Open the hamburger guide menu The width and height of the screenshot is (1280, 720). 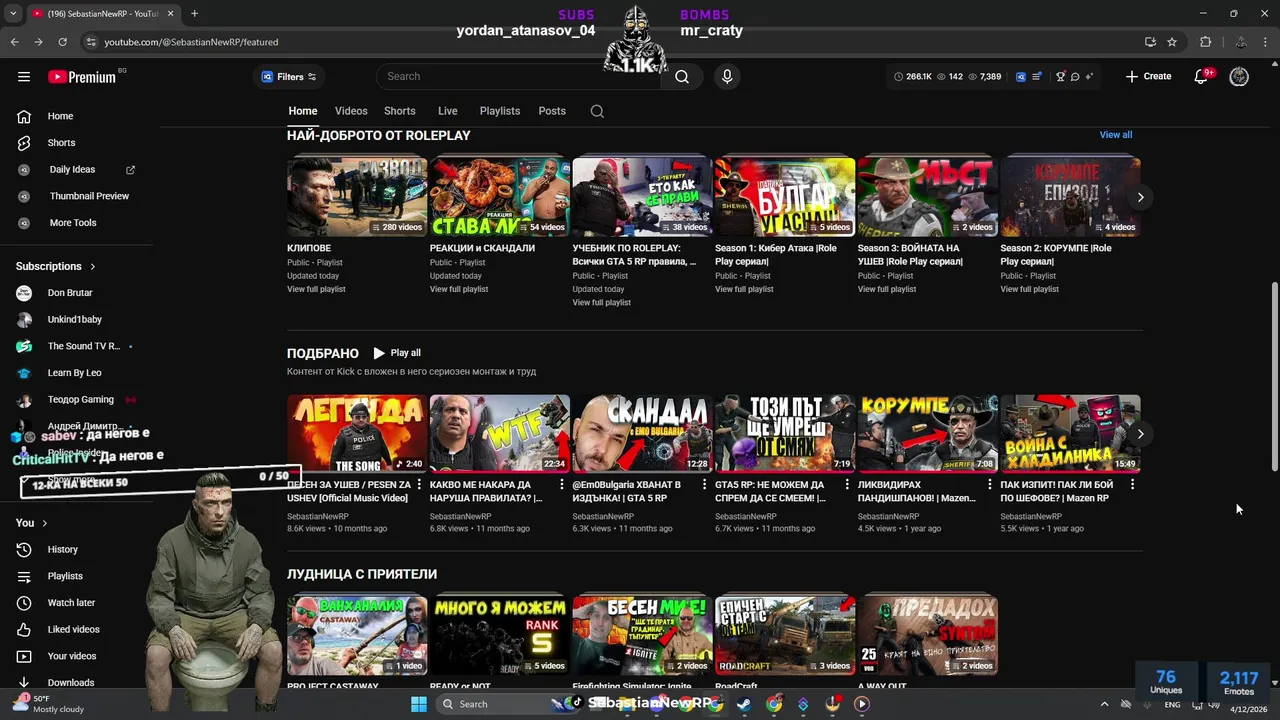(24, 77)
